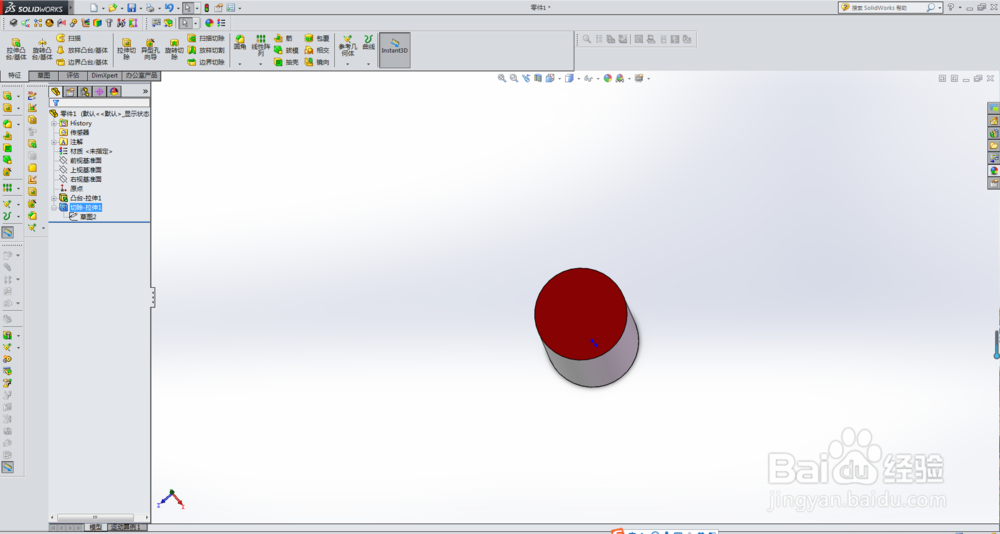Expand FeatureManager tabs with double chevron

(145, 91)
